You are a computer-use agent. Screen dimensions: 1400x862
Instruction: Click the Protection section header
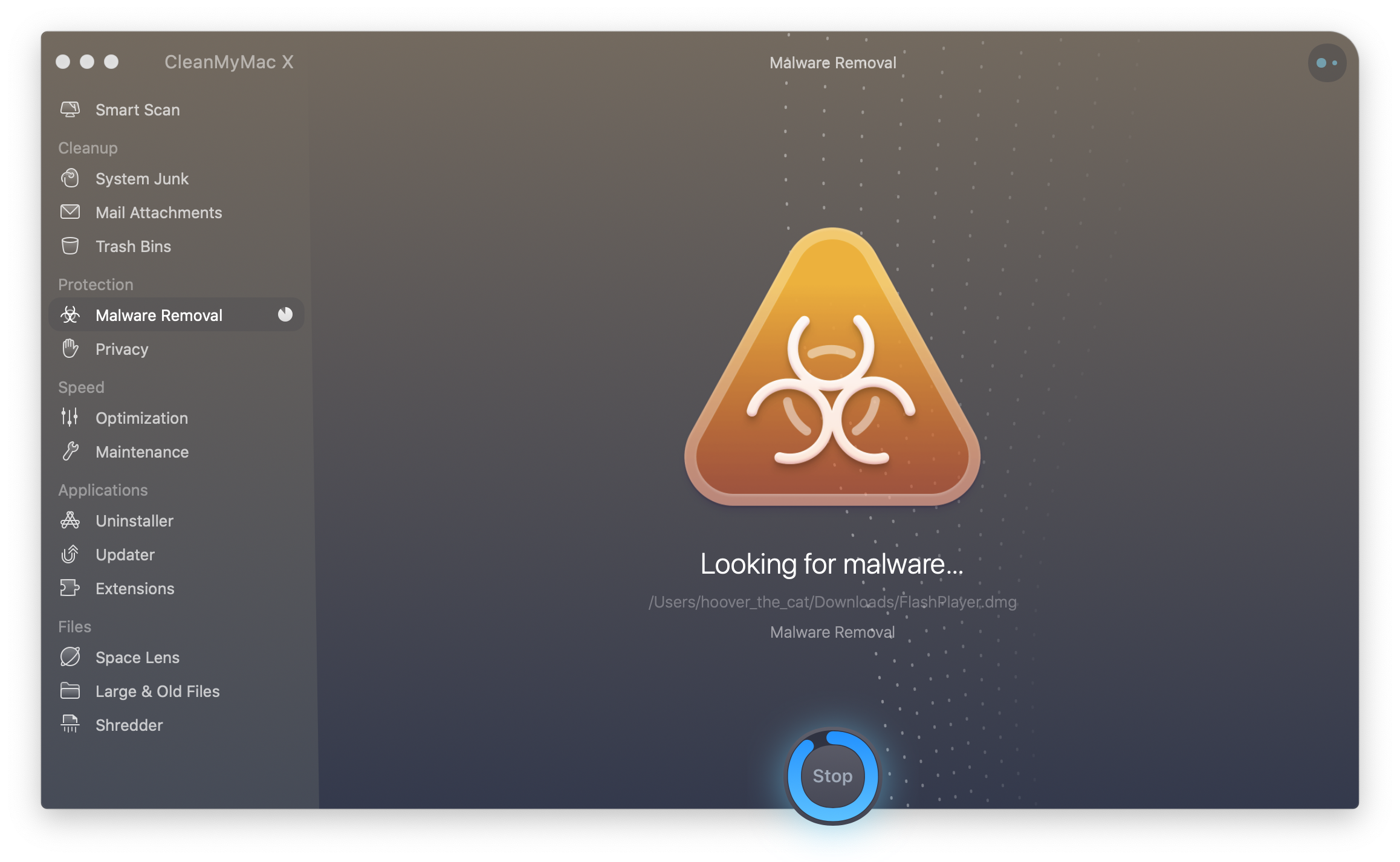tap(96, 285)
